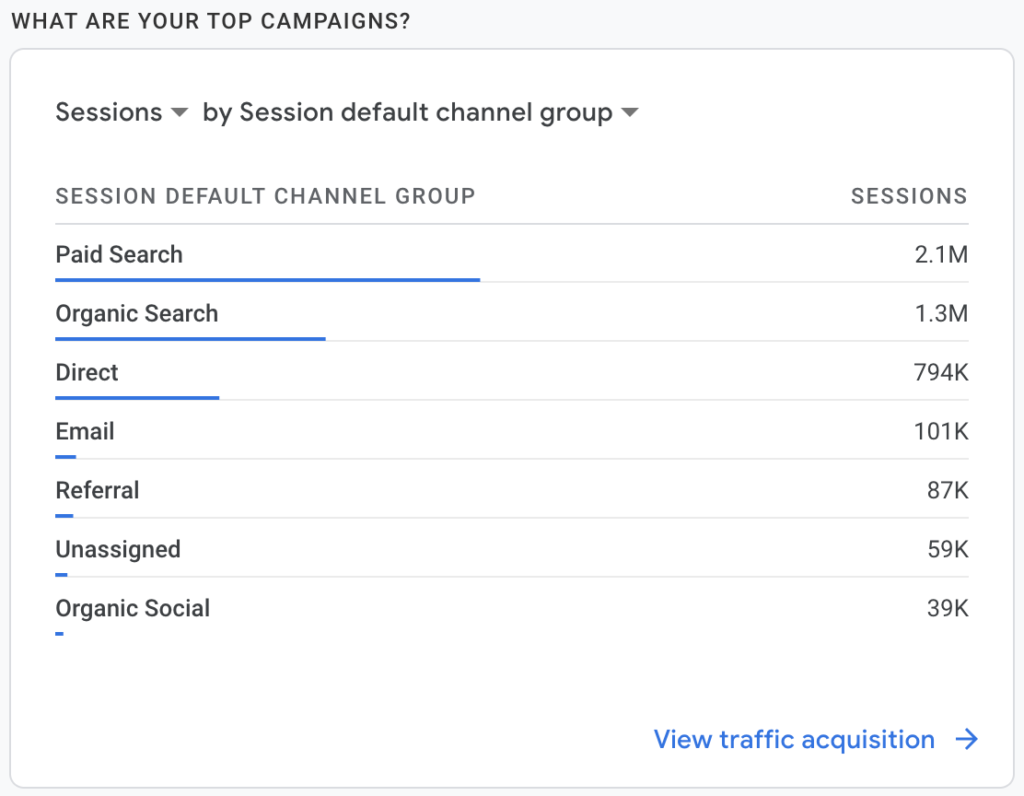Select the Organic Social row
This screenshot has width=1024, height=796.
coord(511,608)
